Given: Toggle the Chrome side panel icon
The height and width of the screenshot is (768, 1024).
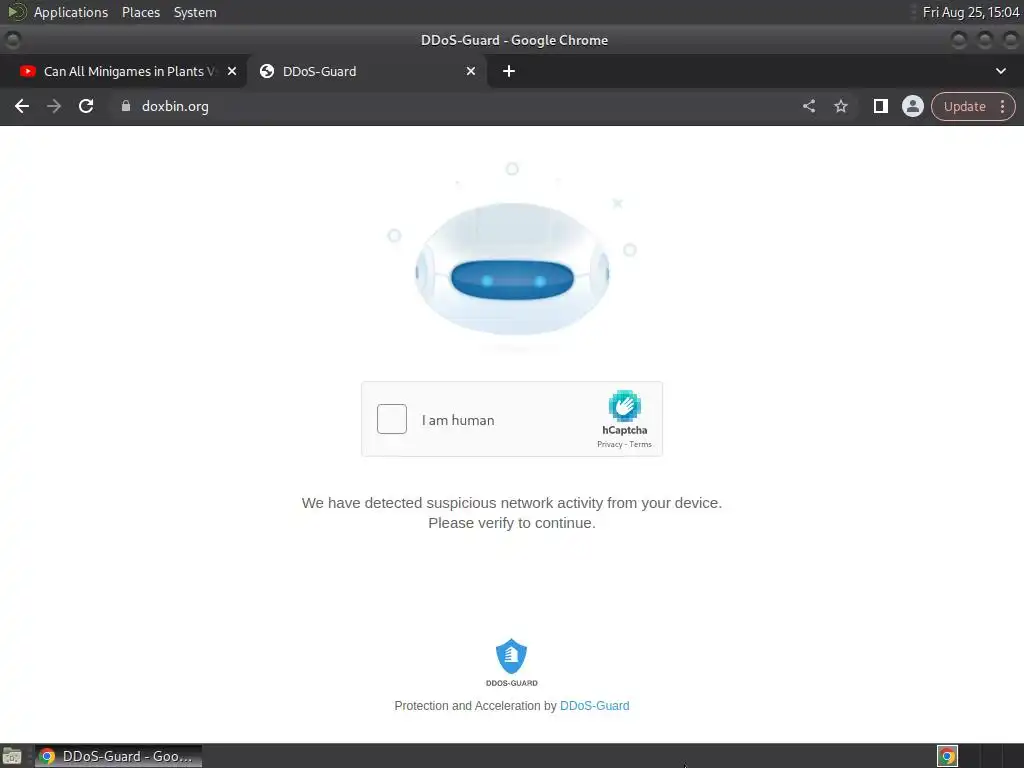Looking at the screenshot, I should 880,106.
